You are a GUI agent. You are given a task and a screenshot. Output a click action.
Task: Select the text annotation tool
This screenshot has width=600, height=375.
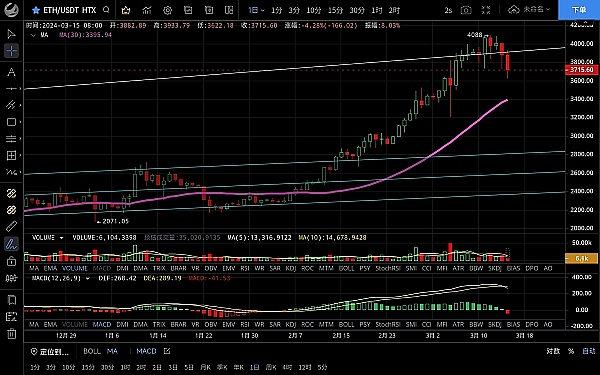(11, 72)
